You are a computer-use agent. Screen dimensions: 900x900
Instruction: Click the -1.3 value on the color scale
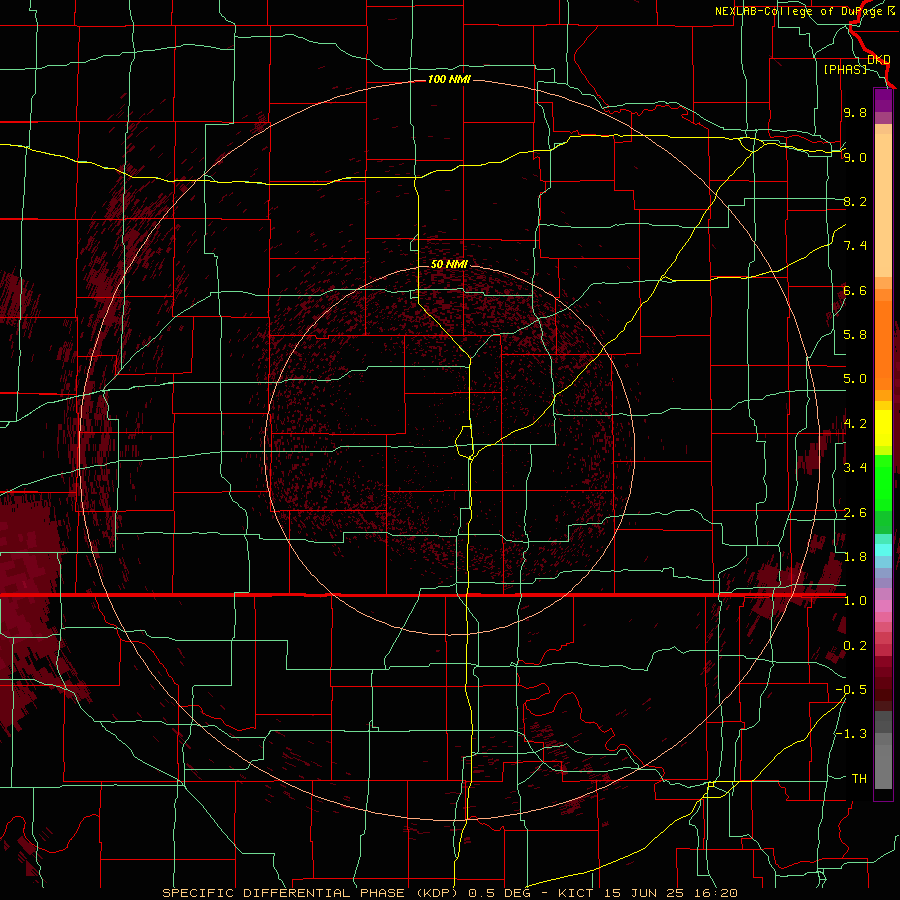tap(851, 734)
